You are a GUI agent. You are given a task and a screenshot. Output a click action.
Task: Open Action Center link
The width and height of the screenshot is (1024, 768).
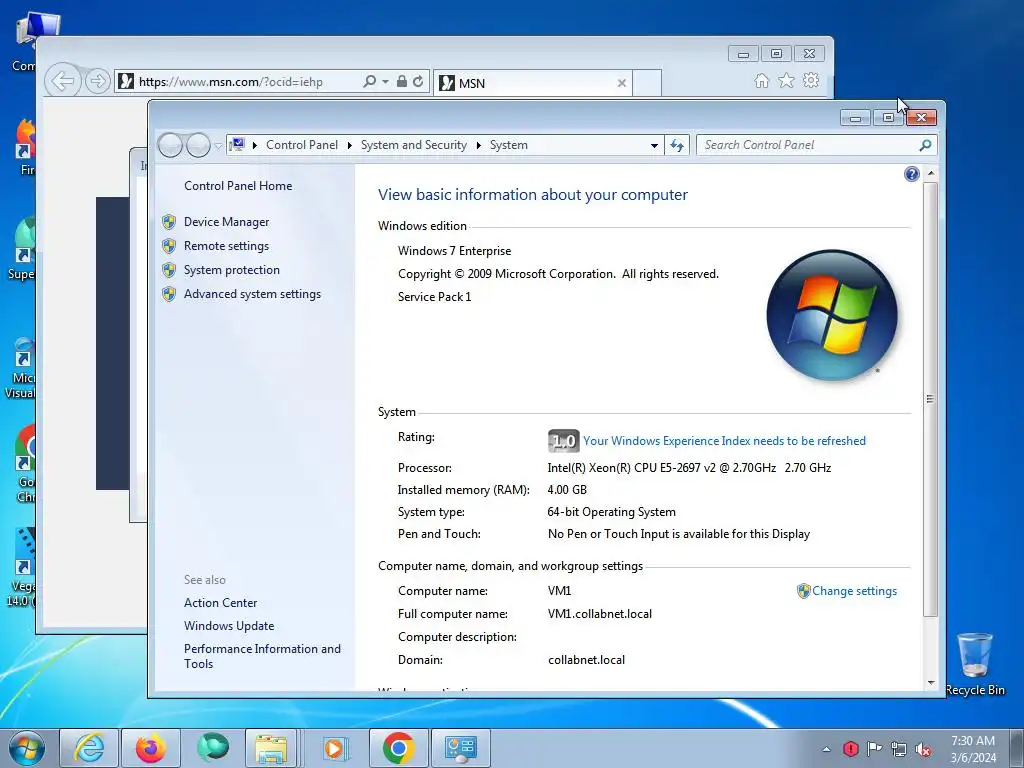pyautogui.click(x=220, y=603)
